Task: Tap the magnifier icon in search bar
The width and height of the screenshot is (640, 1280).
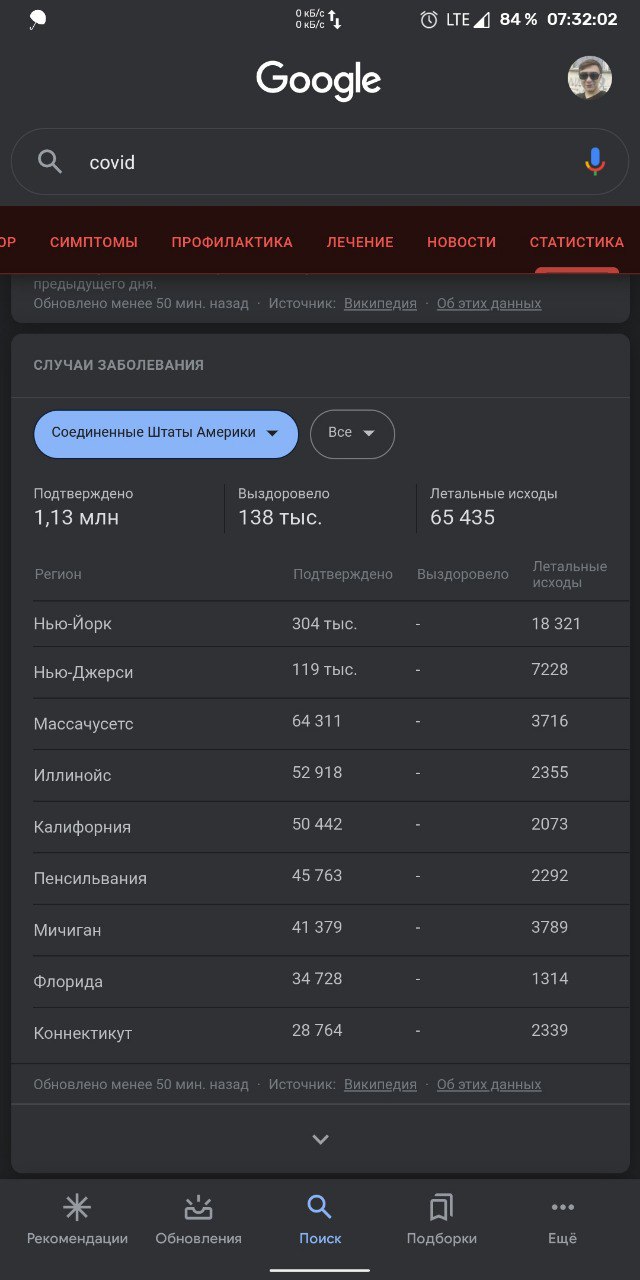Action: point(50,162)
